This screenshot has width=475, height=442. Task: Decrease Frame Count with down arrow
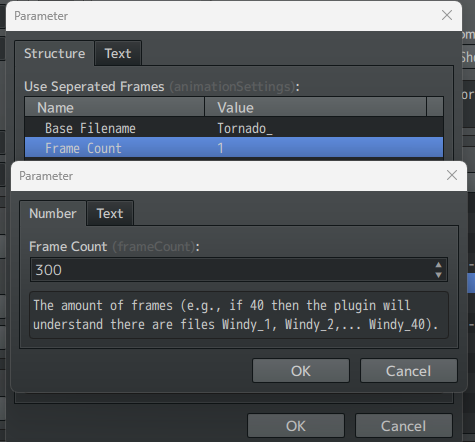438,275
